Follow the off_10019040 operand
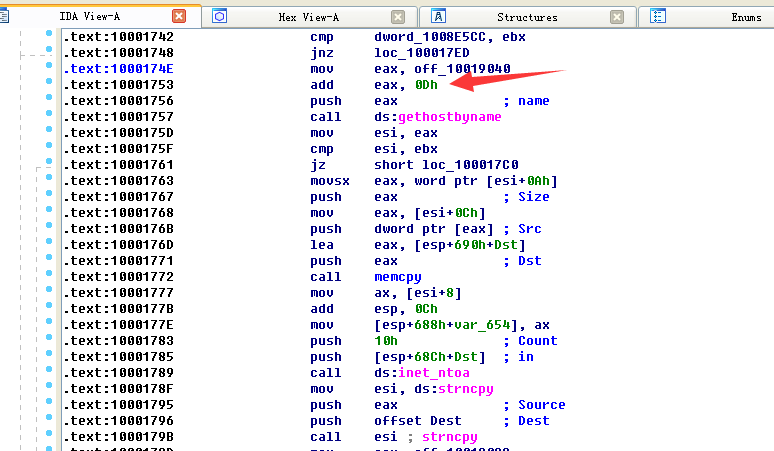 462,69
